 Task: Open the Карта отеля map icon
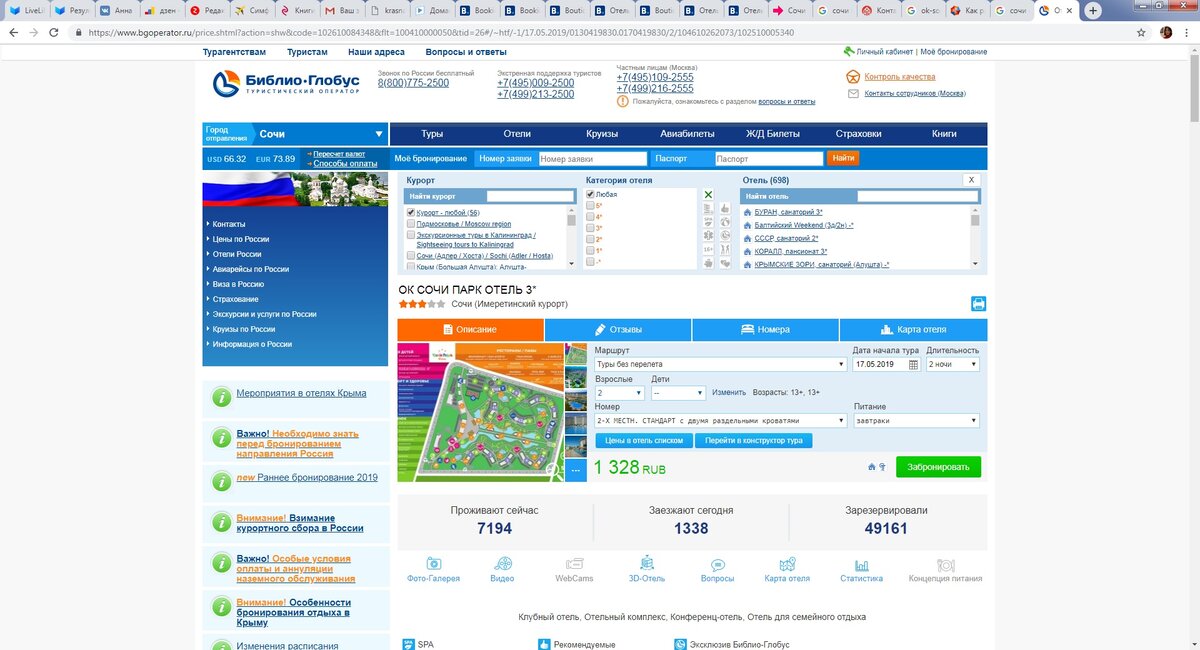[x=787, y=564]
